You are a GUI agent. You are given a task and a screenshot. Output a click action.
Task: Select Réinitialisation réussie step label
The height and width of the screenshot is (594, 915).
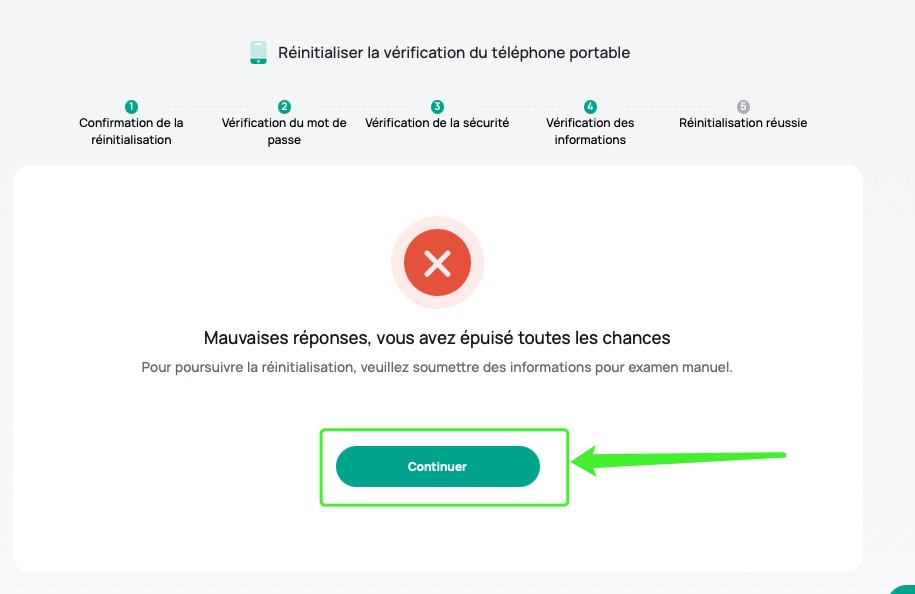pos(743,123)
